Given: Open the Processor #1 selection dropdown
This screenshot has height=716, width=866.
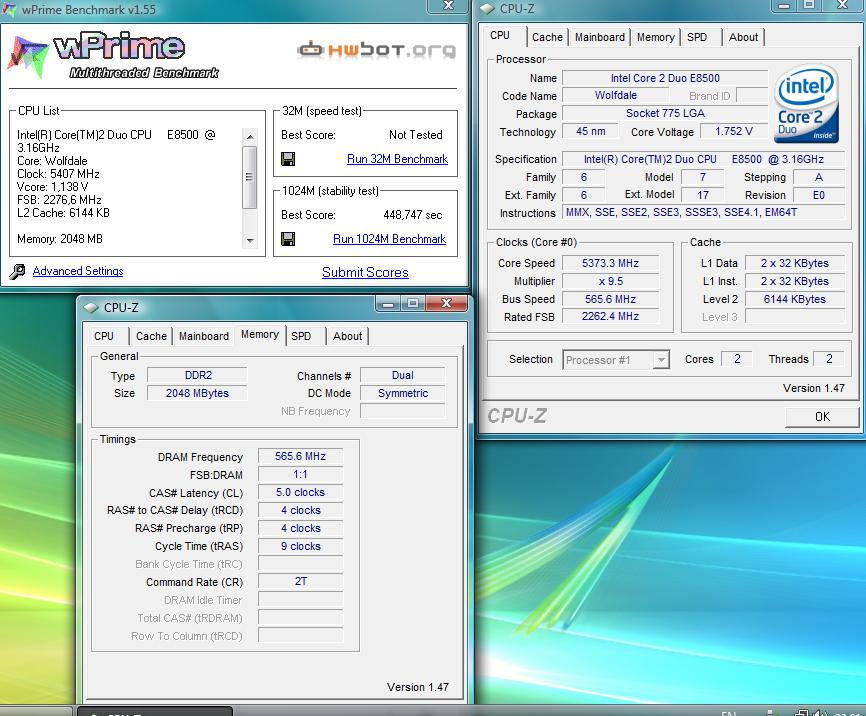Looking at the screenshot, I should coord(616,360).
